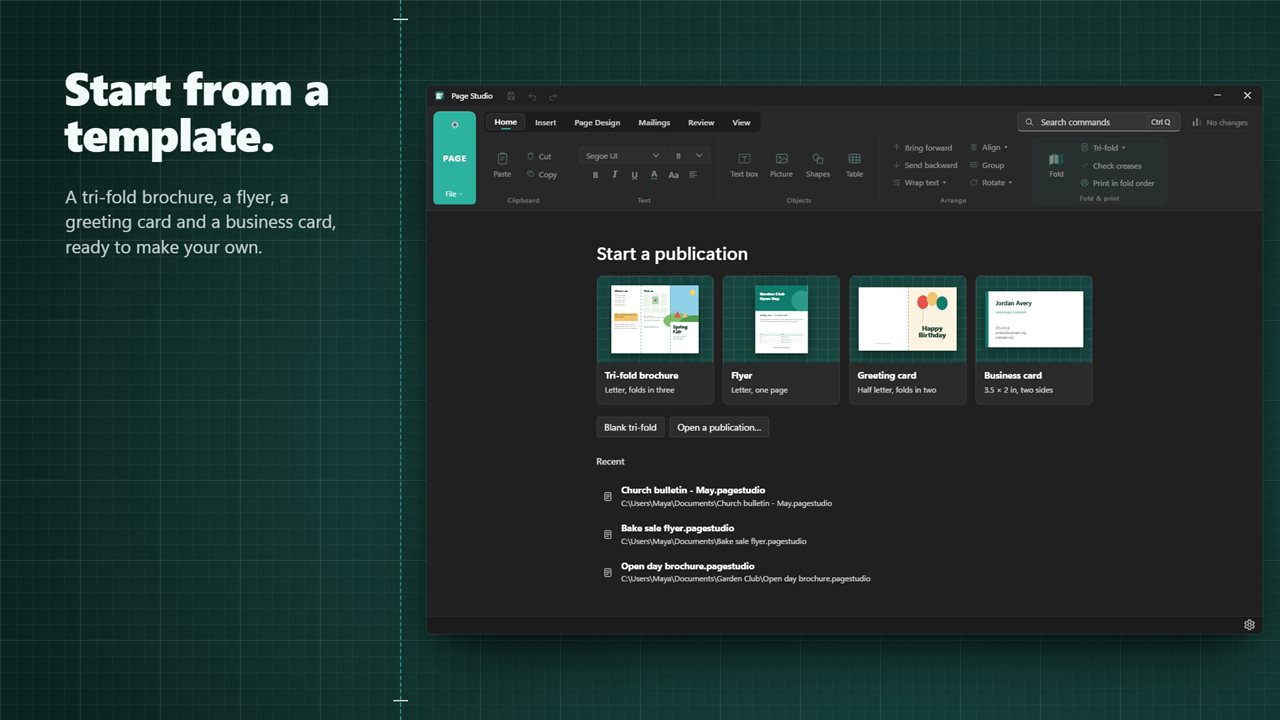Click the Blank tri-fold button

pyautogui.click(x=630, y=428)
